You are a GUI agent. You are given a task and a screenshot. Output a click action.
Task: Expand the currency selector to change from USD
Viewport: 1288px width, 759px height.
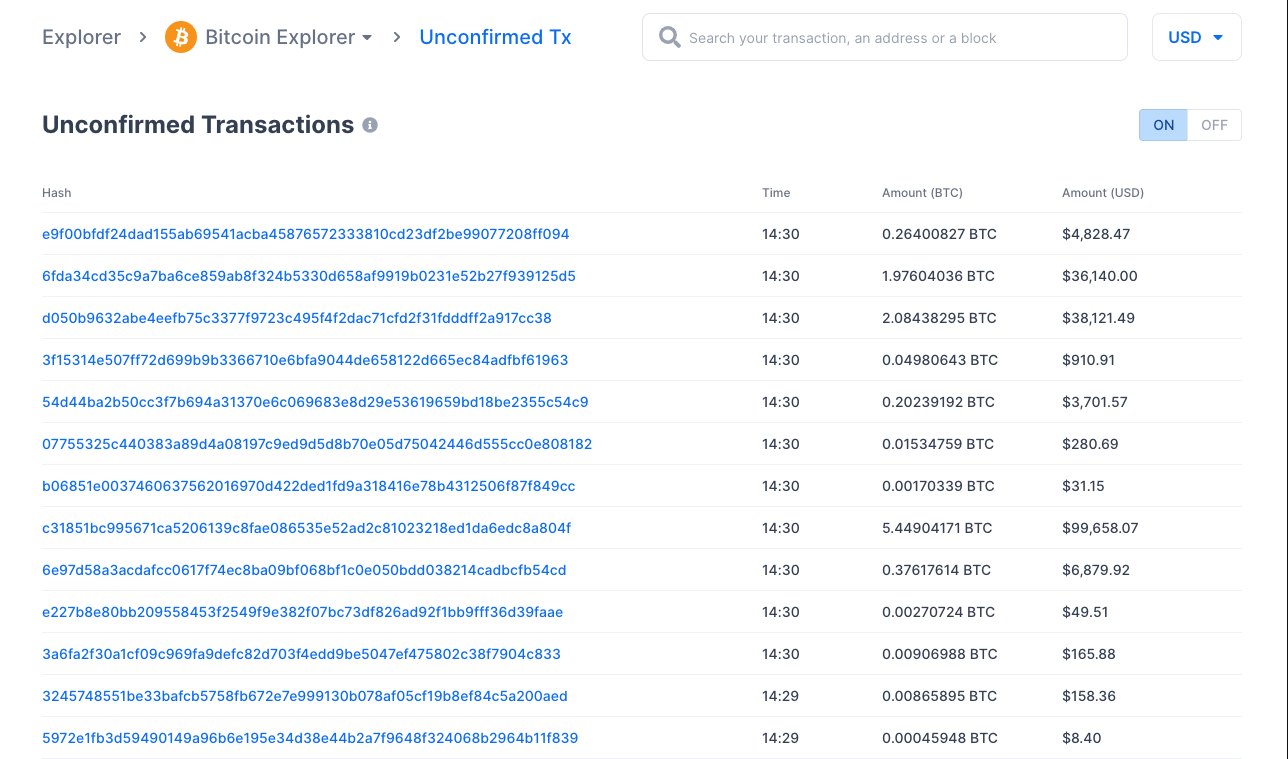coord(1196,37)
